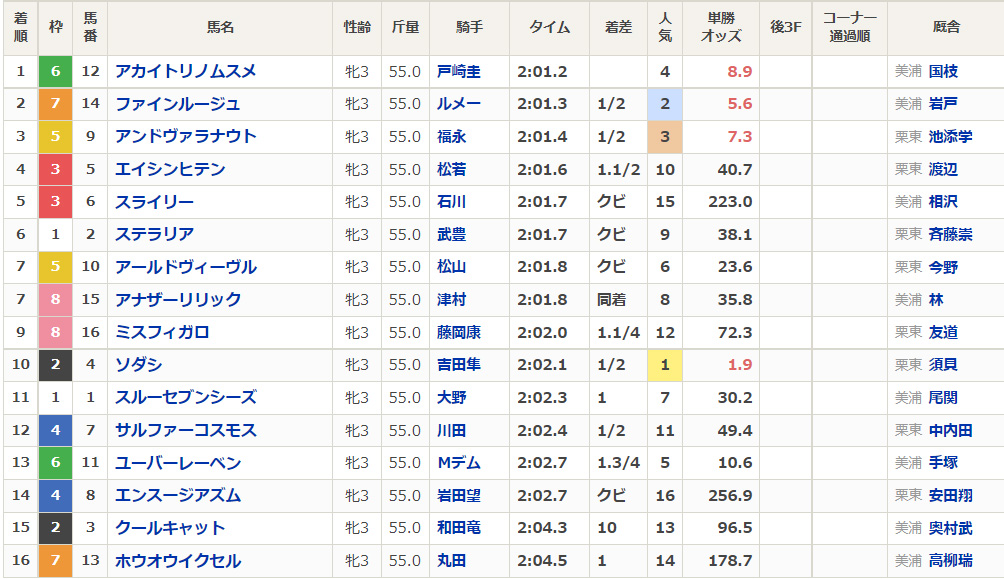Open jockey 和田竜 profile
This screenshot has width=1004, height=579.
pos(458,528)
